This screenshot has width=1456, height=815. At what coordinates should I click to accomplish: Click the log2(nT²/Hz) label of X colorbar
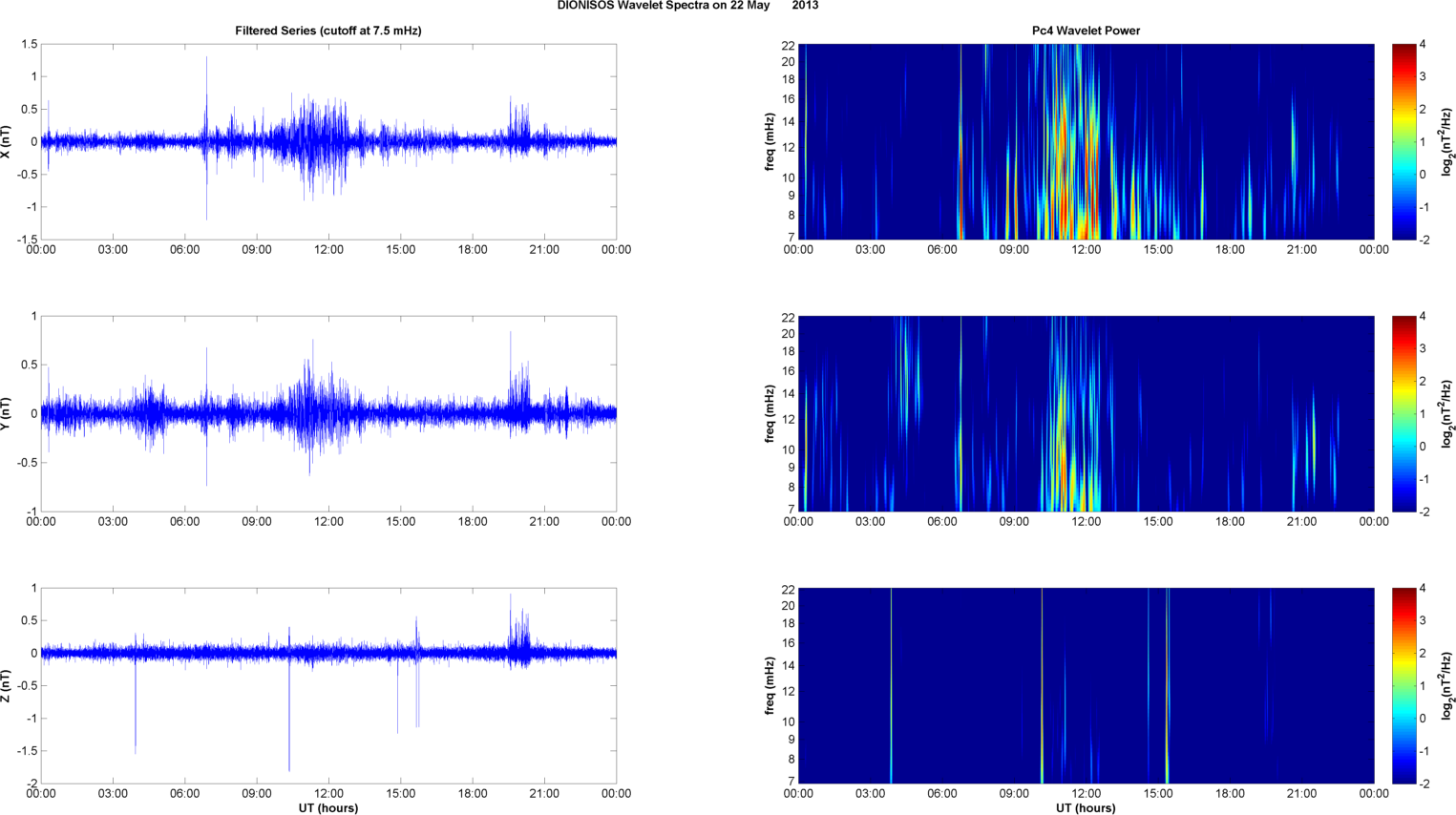click(1447, 141)
